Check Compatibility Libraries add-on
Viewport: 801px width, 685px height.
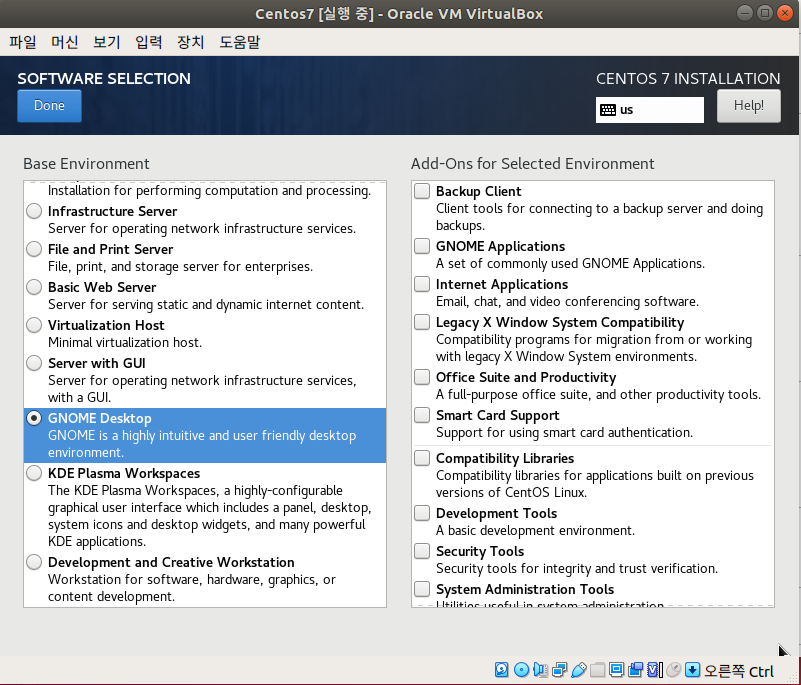tap(422, 458)
